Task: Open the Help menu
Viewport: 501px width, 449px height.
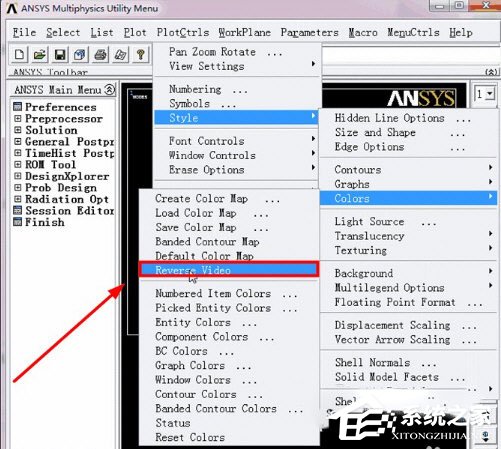Action: [461, 33]
